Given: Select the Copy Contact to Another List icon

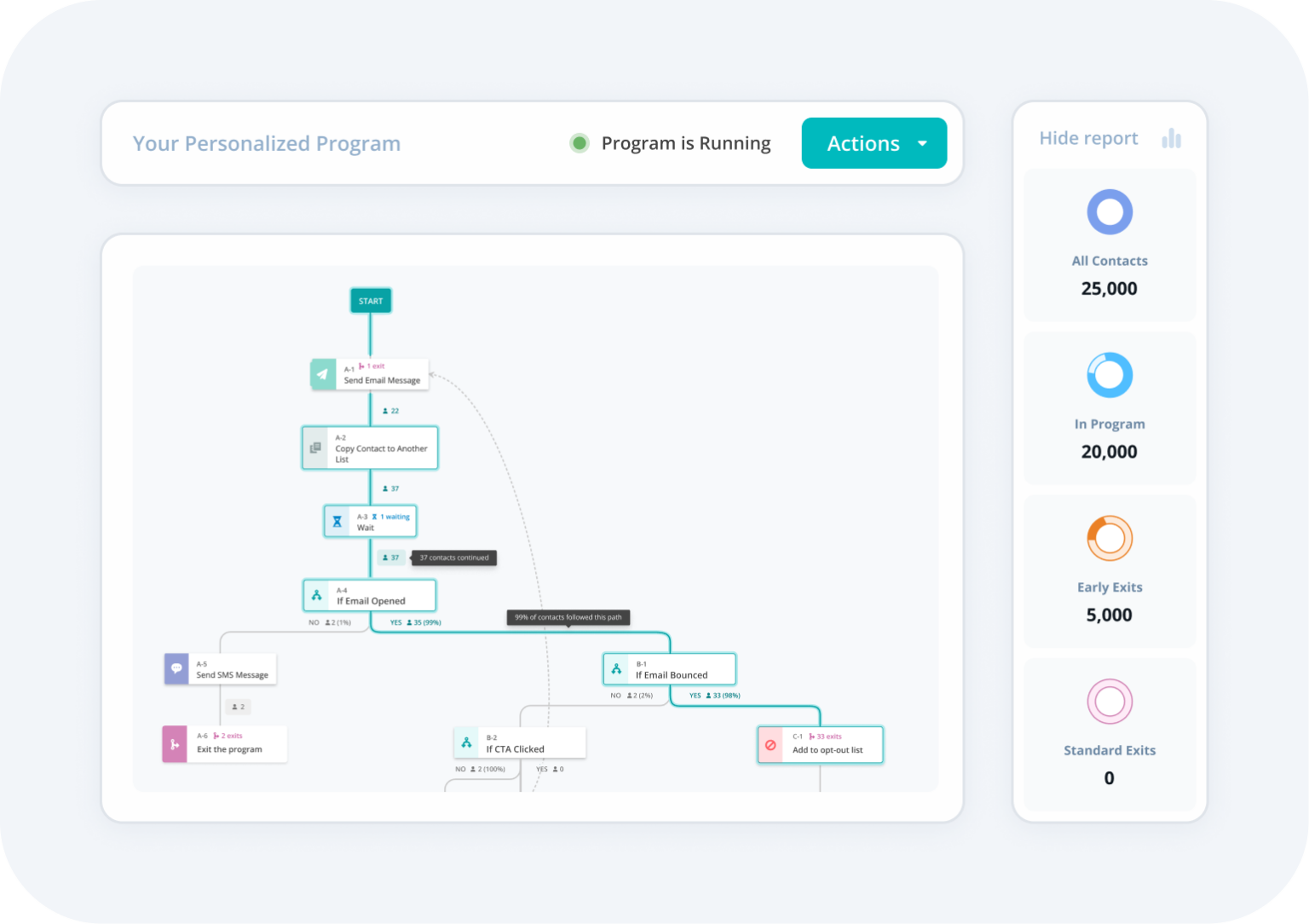Looking at the screenshot, I should tap(315, 448).
